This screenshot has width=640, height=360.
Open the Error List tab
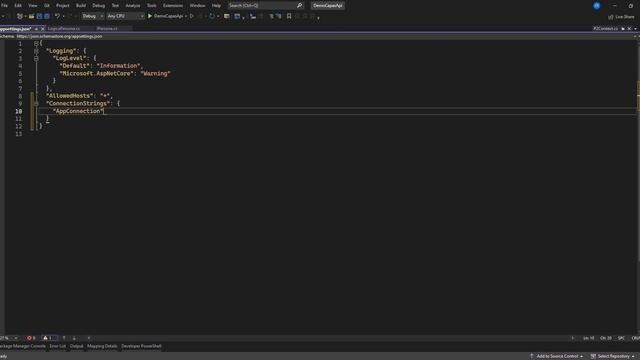[58, 346]
